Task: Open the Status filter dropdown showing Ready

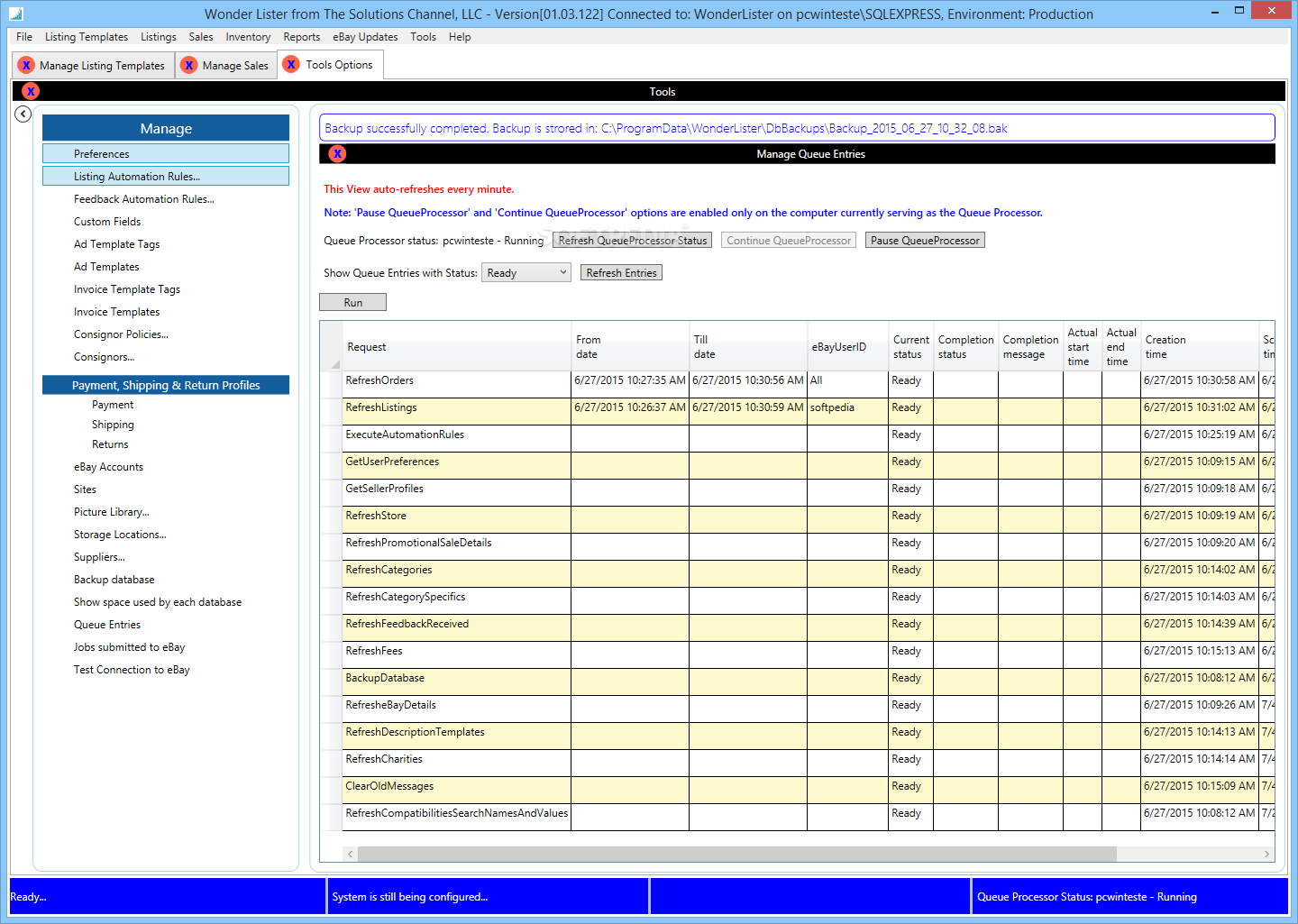Action: tap(526, 272)
